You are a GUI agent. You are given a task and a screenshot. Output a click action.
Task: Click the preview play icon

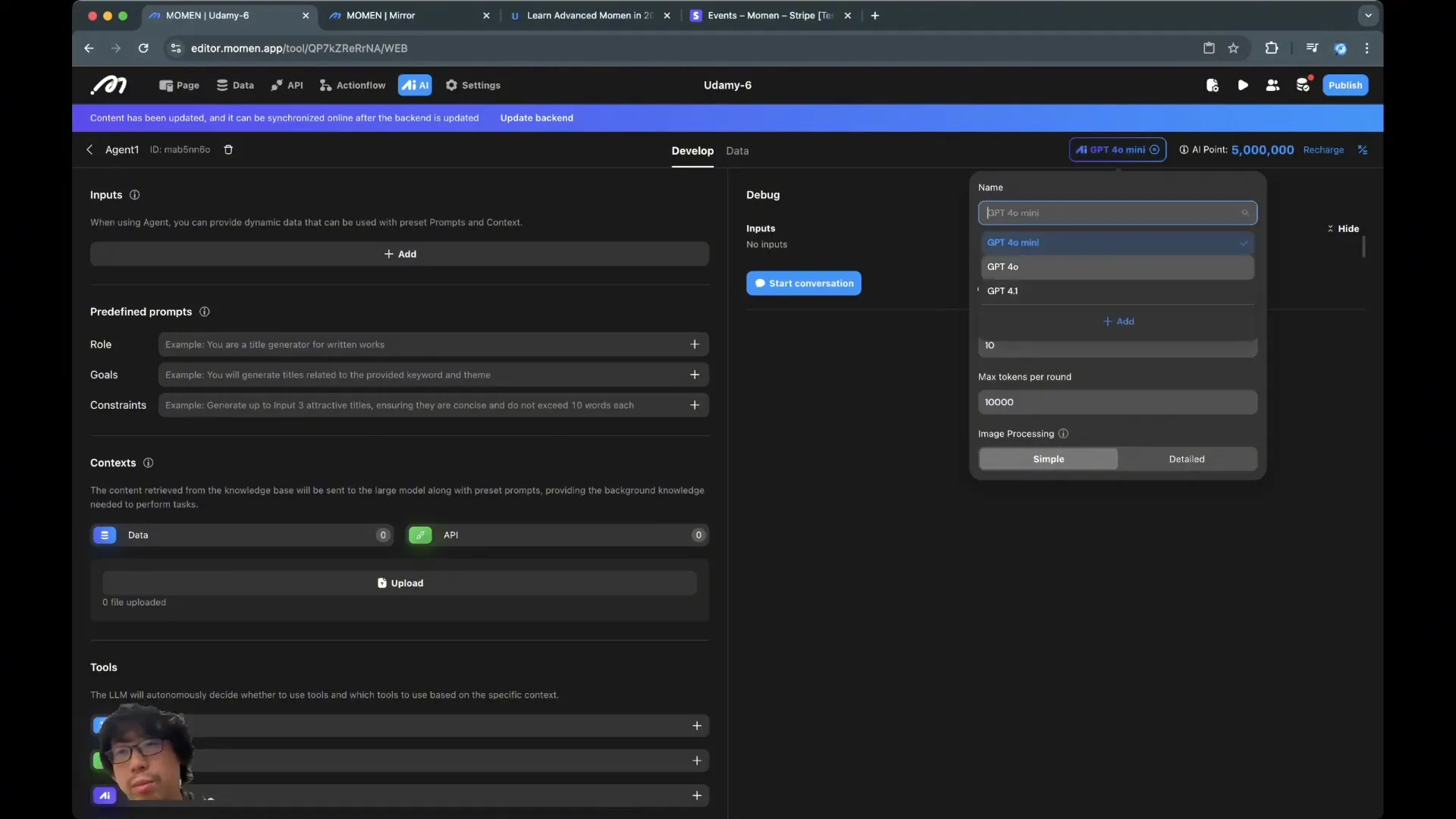[x=1243, y=85]
